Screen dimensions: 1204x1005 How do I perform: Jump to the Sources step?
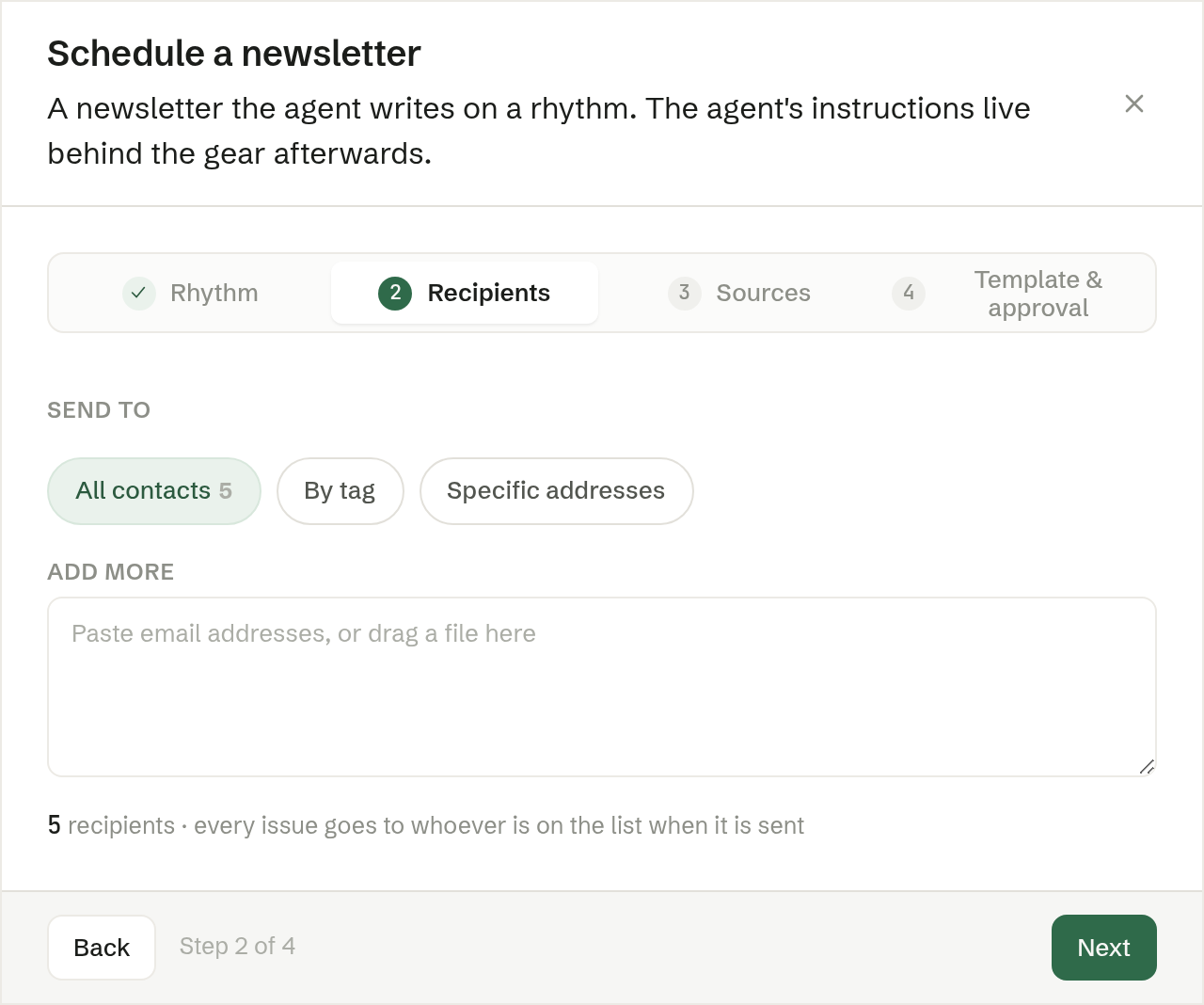(739, 293)
